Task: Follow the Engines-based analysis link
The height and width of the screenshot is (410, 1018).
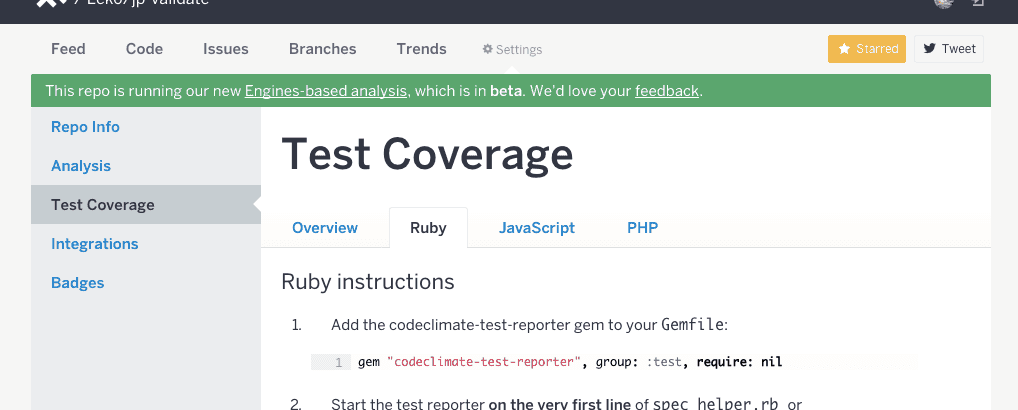Action: coord(326,91)
